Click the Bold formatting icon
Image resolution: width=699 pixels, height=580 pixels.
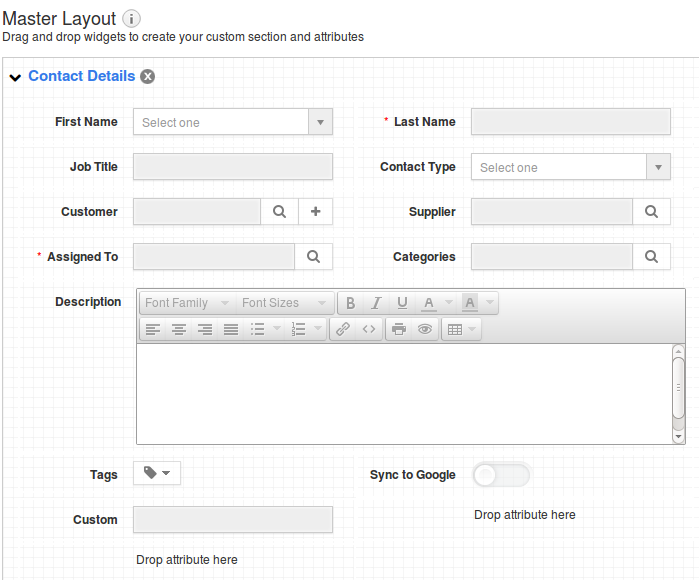[350, 303]
